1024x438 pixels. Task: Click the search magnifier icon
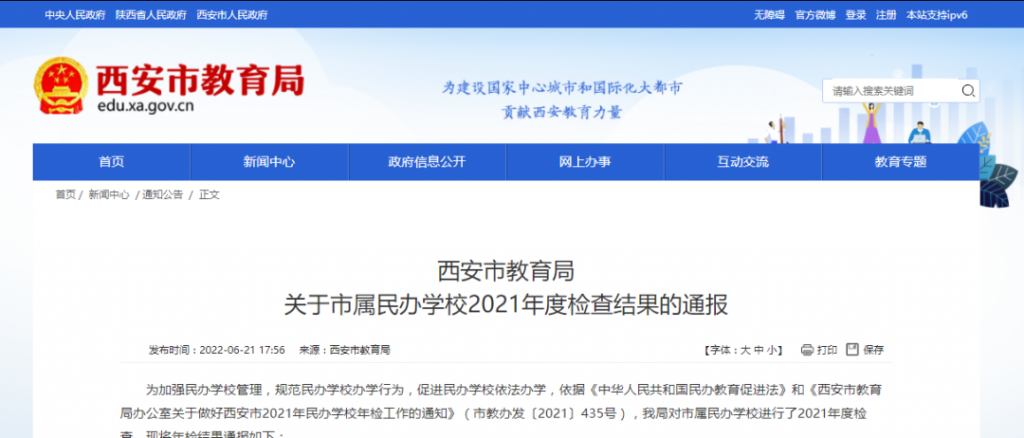click(x=967, y=91)
